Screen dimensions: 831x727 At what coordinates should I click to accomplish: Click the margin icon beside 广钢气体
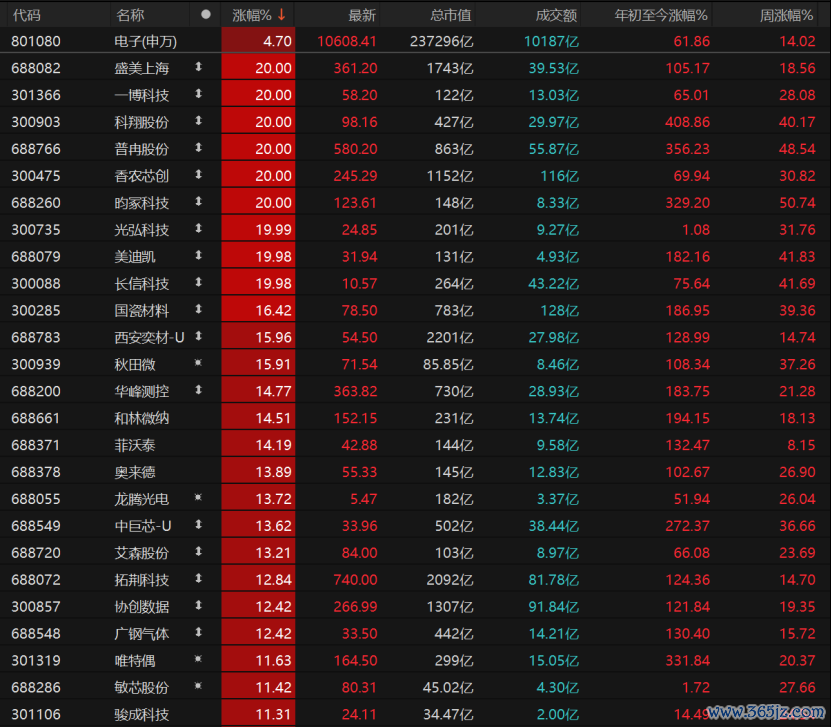click(x=199, y=632)
